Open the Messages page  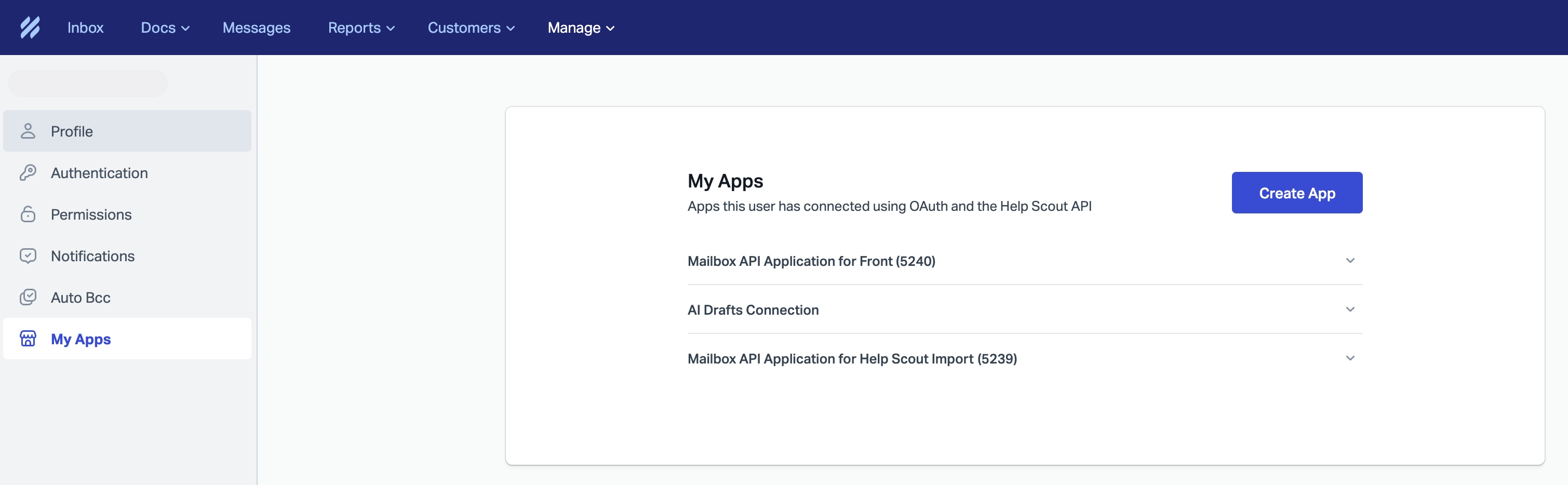256,28
